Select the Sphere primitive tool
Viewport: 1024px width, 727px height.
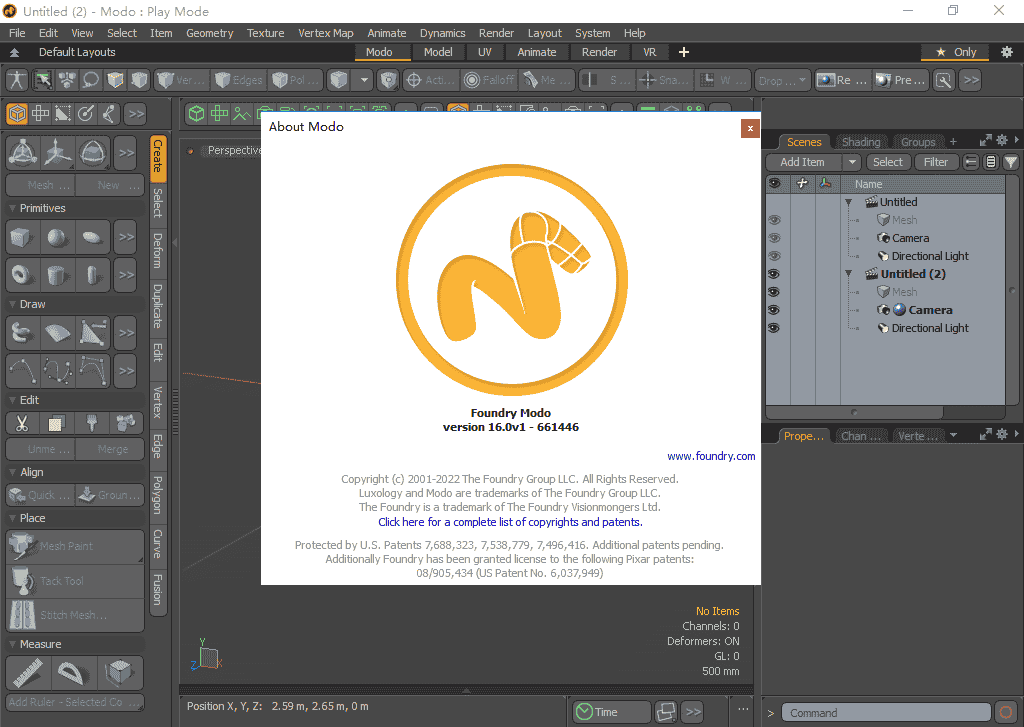point(57,237)
